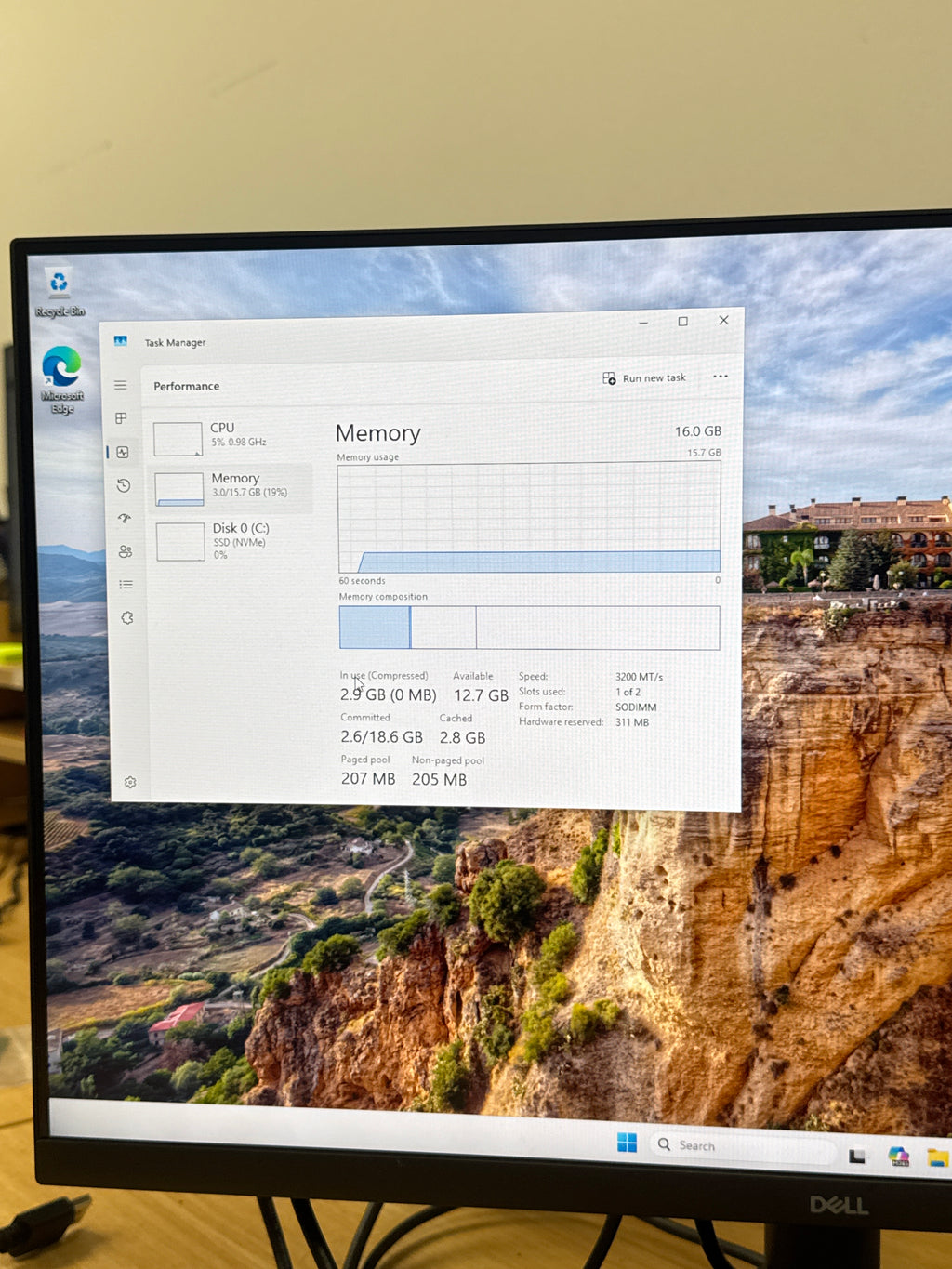Viewport: 952px width, 1269px height.
Task: Open the three-dot more options menu
Action: coord(721,377)
